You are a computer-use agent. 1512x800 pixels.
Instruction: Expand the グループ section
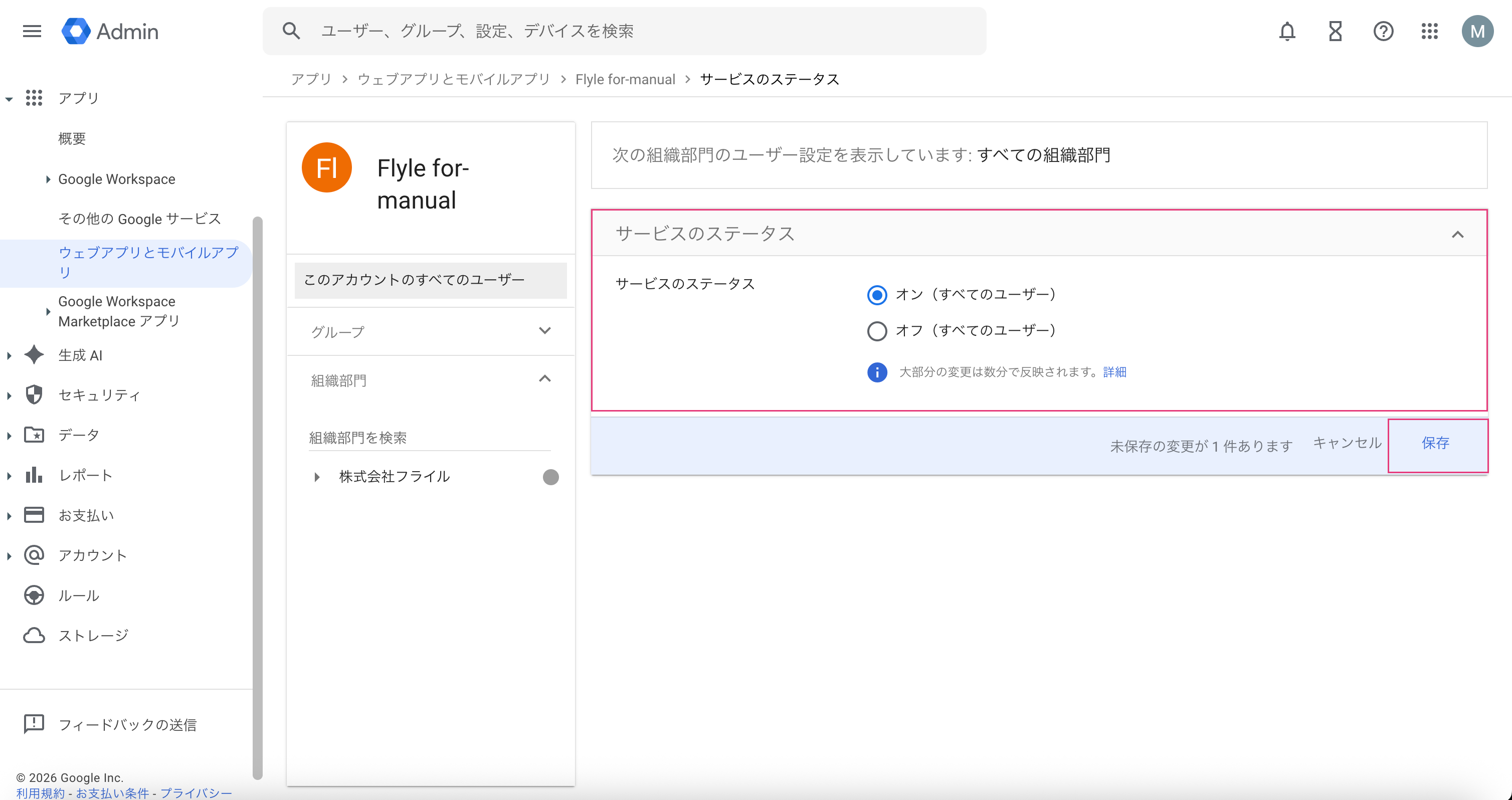pyautogui.click(x=545, y=331)
